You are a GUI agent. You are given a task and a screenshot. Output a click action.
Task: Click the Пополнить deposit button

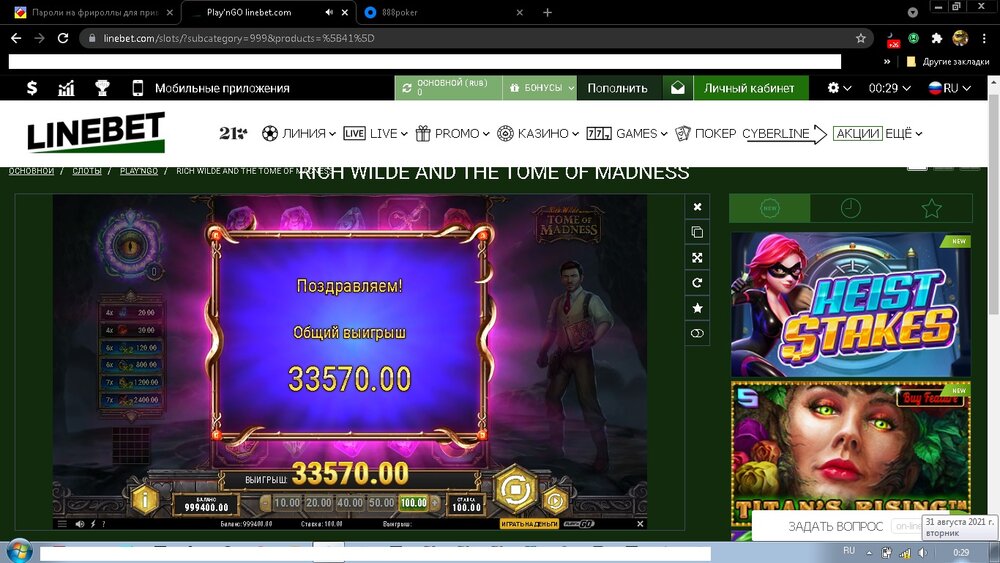[x=617, y=88]
